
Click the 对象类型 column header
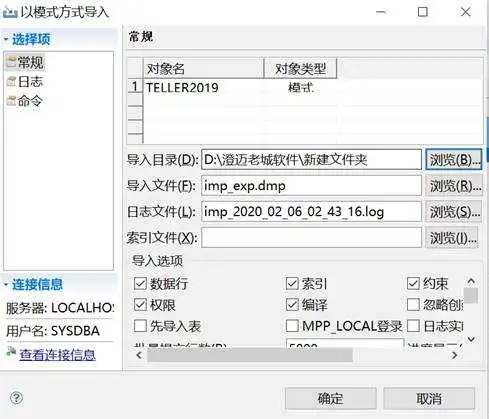[300, 68]
